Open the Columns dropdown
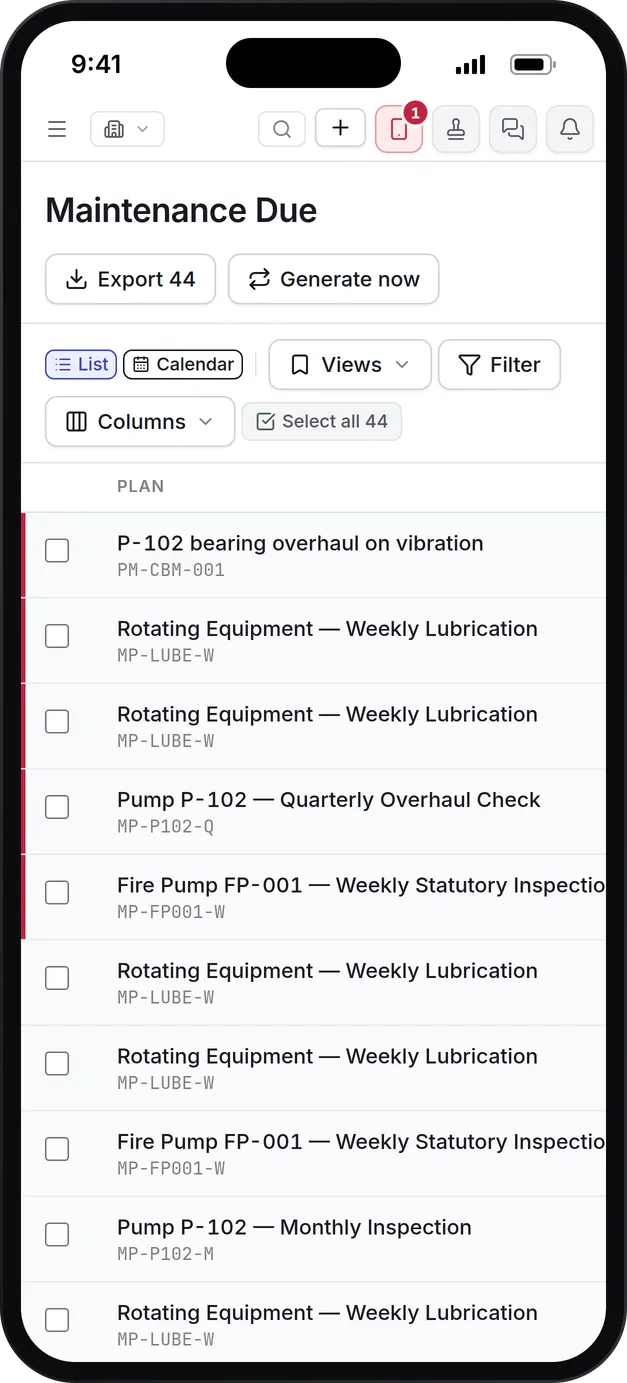 pyautogui.click(x=140, y=422)
